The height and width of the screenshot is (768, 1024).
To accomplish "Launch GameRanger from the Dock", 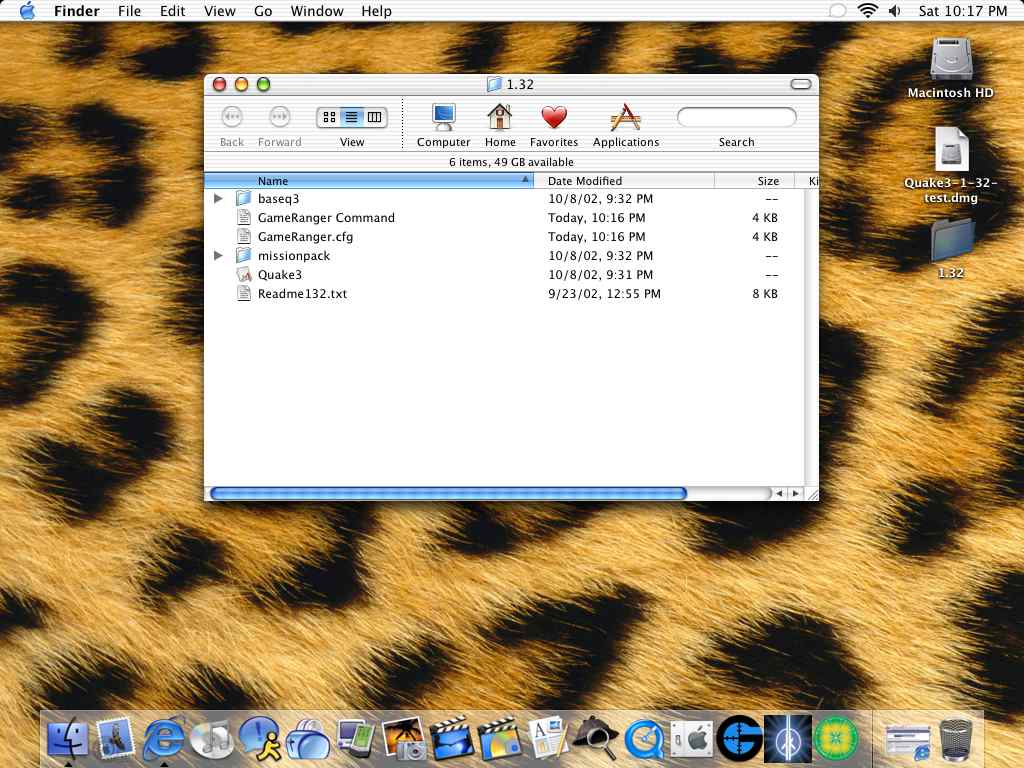I will [x=739, y=739].
